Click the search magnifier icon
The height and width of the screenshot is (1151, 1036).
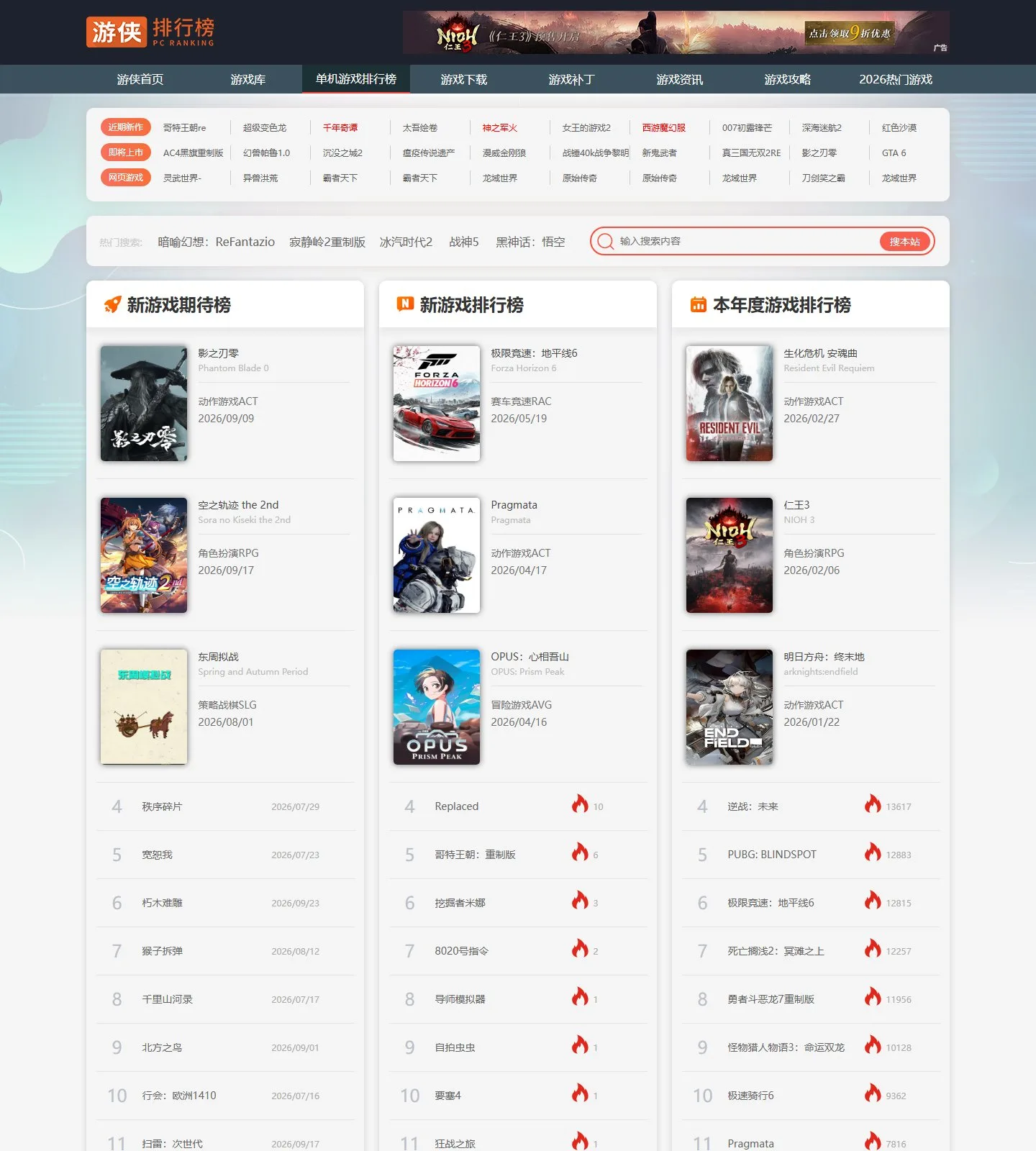pos(606,242)
